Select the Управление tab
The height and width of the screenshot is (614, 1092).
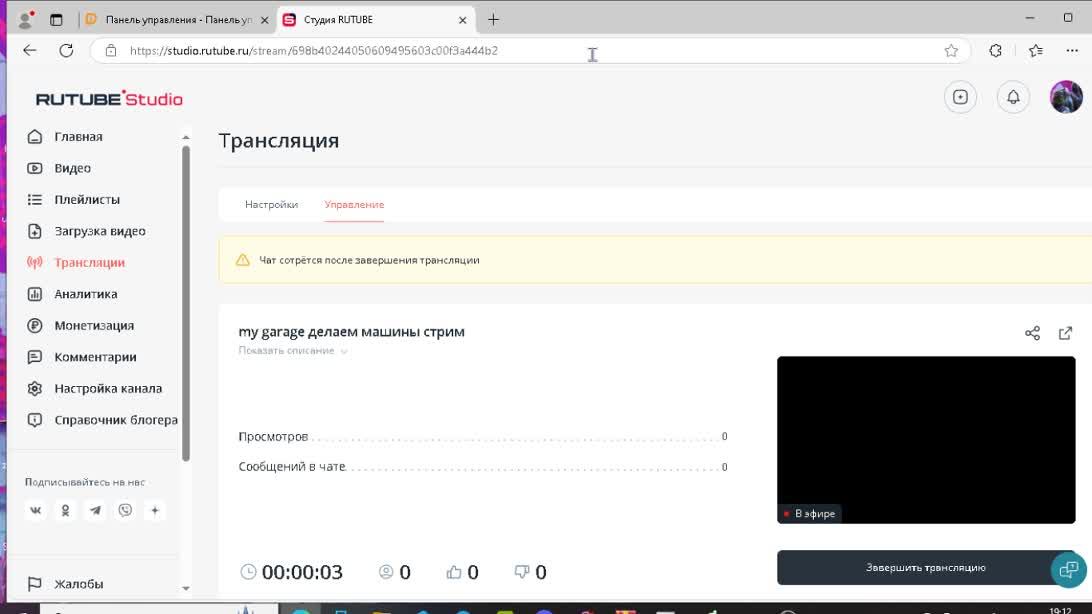click(x=354, y=205)
